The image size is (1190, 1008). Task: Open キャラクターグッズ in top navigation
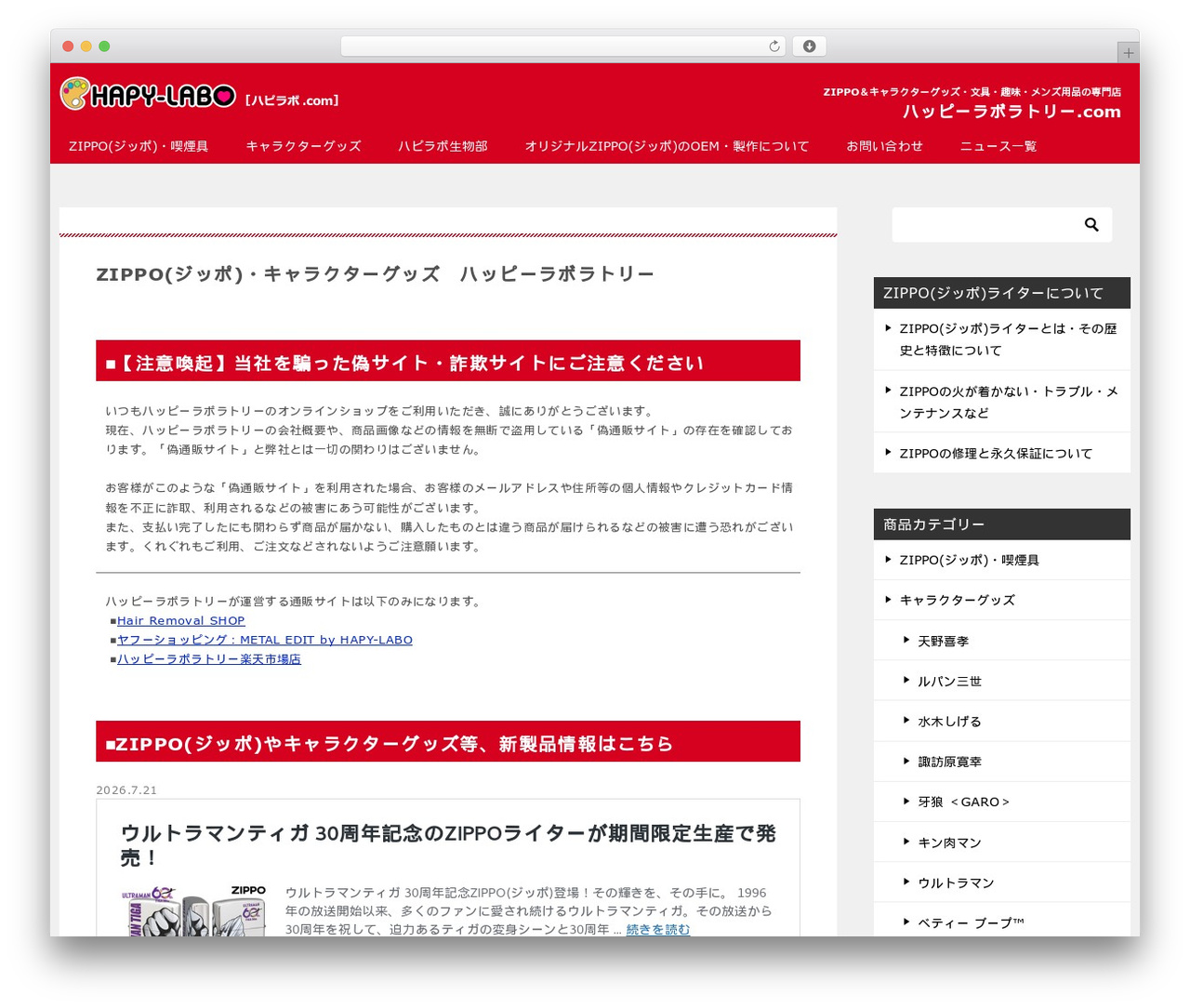(x=303, y=146)
